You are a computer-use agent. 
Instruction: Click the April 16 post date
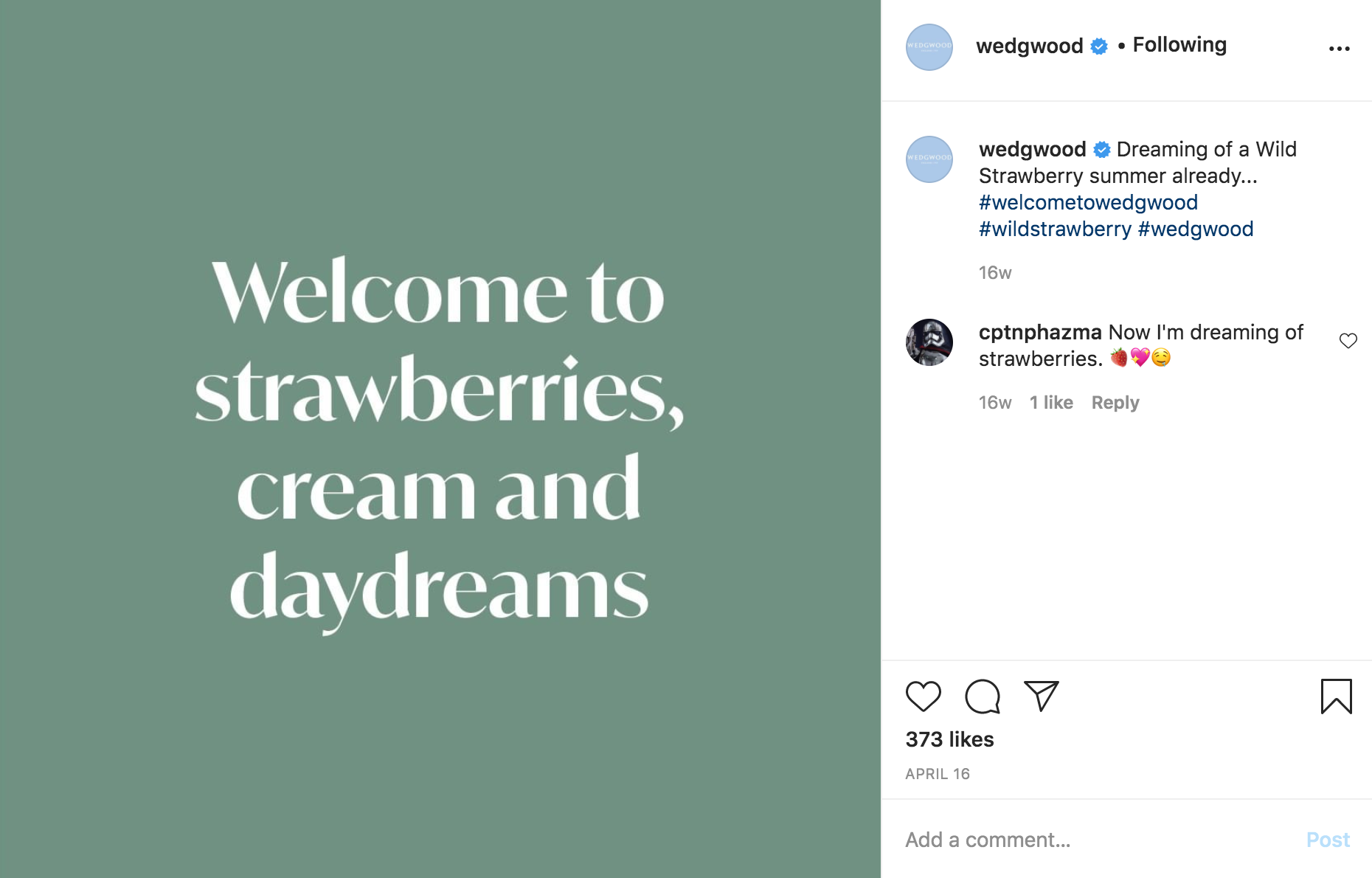(x=938, y=774)
